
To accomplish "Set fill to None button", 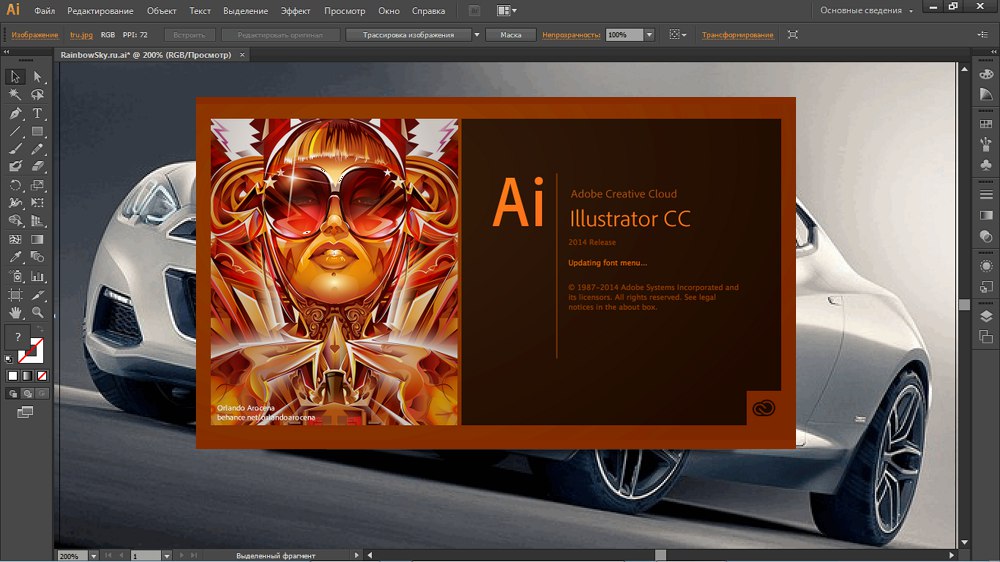I will [x=41, y=376].
